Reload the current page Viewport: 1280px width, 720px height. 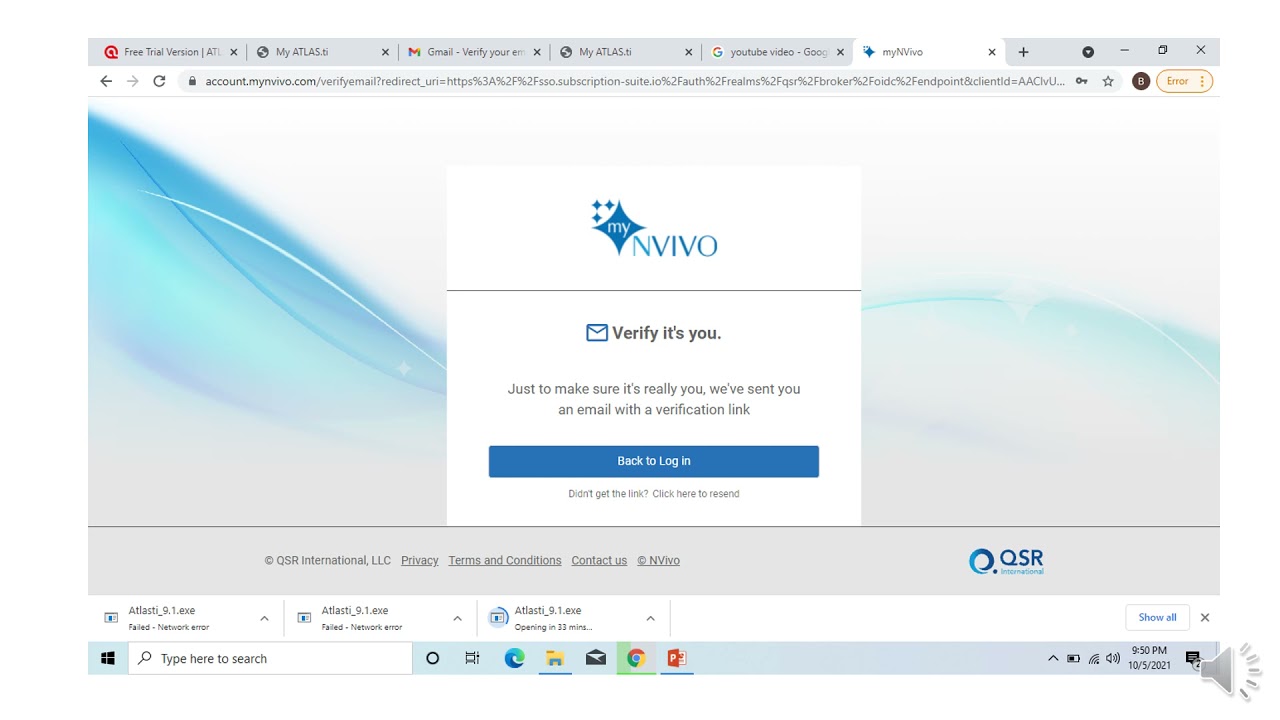point(159,81)
